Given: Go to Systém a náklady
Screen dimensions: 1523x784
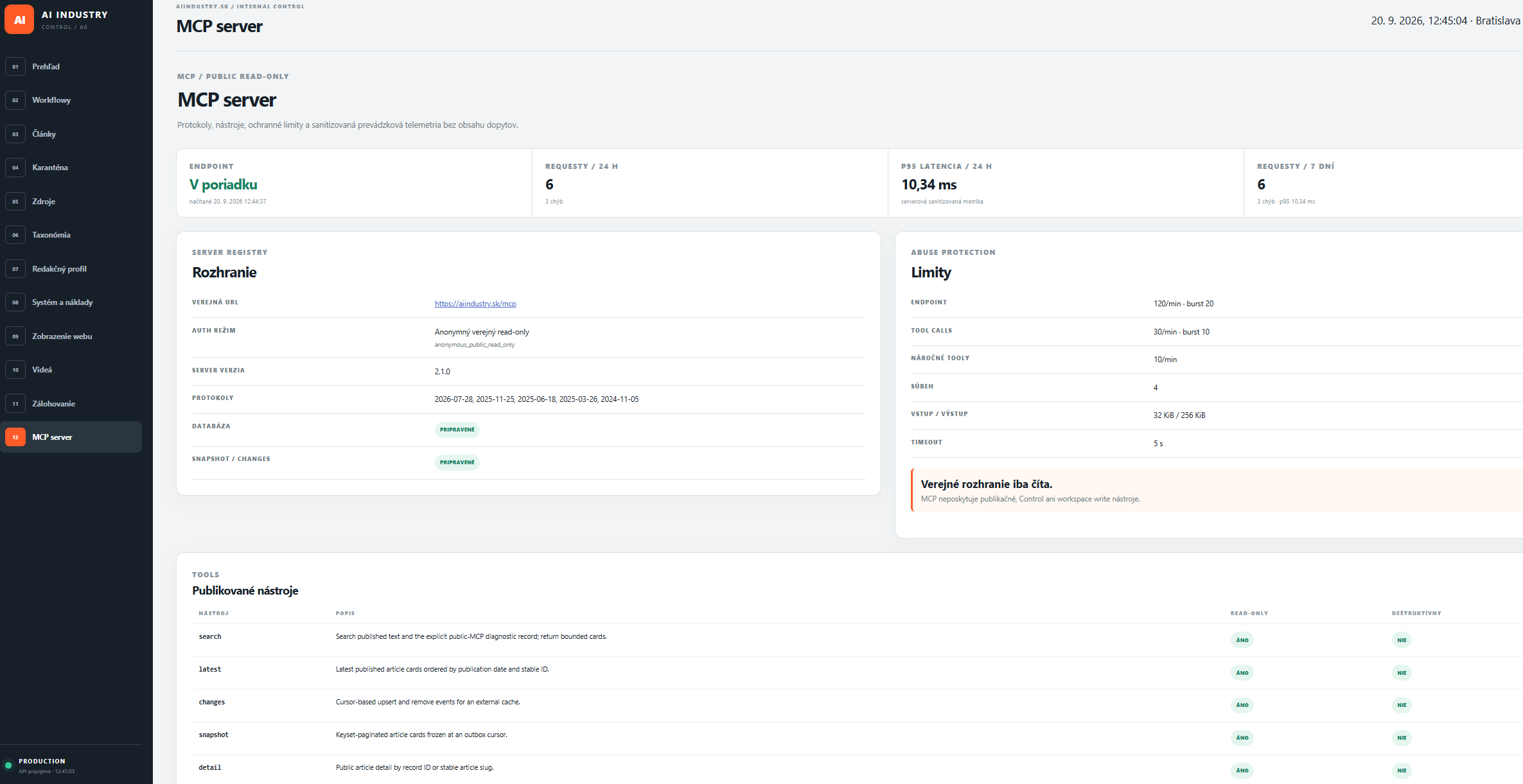Looking at the screenshot, I should click(x=71, y=302).
